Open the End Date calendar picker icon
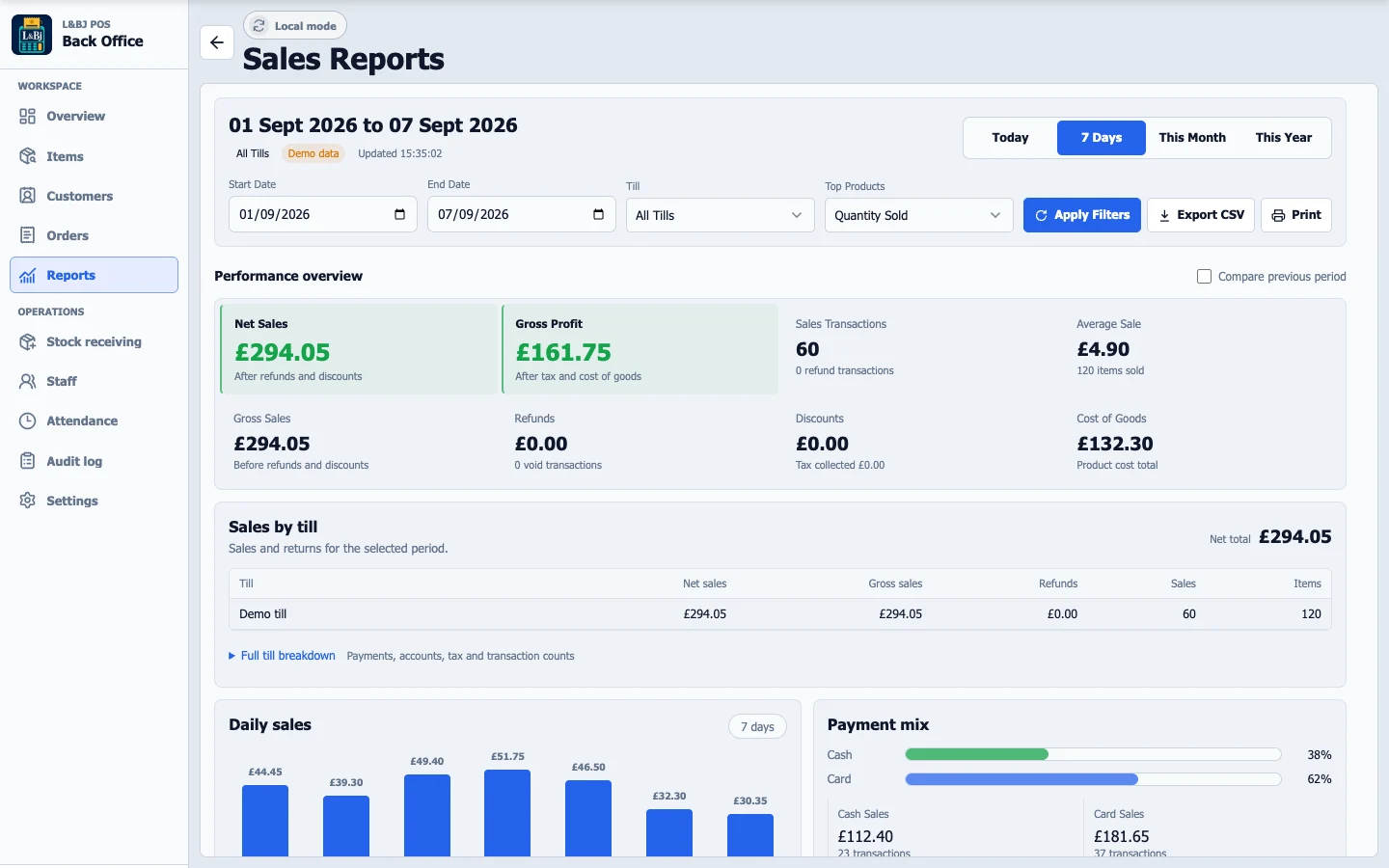The image size is (1389, 868). click(x=598, y=214)
